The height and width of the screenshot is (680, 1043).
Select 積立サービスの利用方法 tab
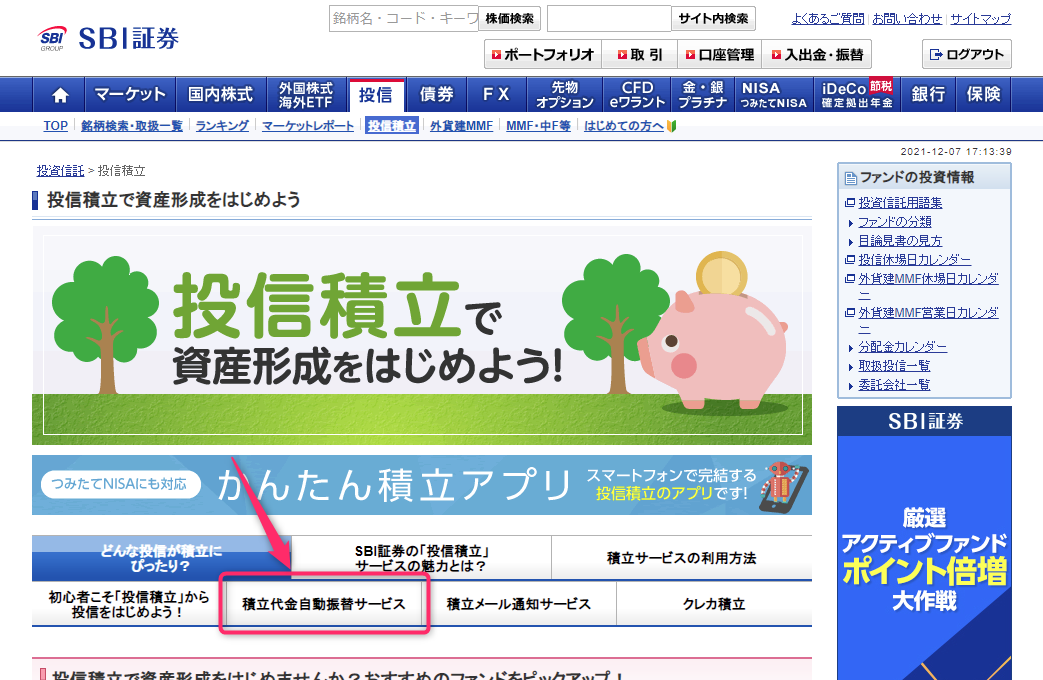click(x=682, y=558)
